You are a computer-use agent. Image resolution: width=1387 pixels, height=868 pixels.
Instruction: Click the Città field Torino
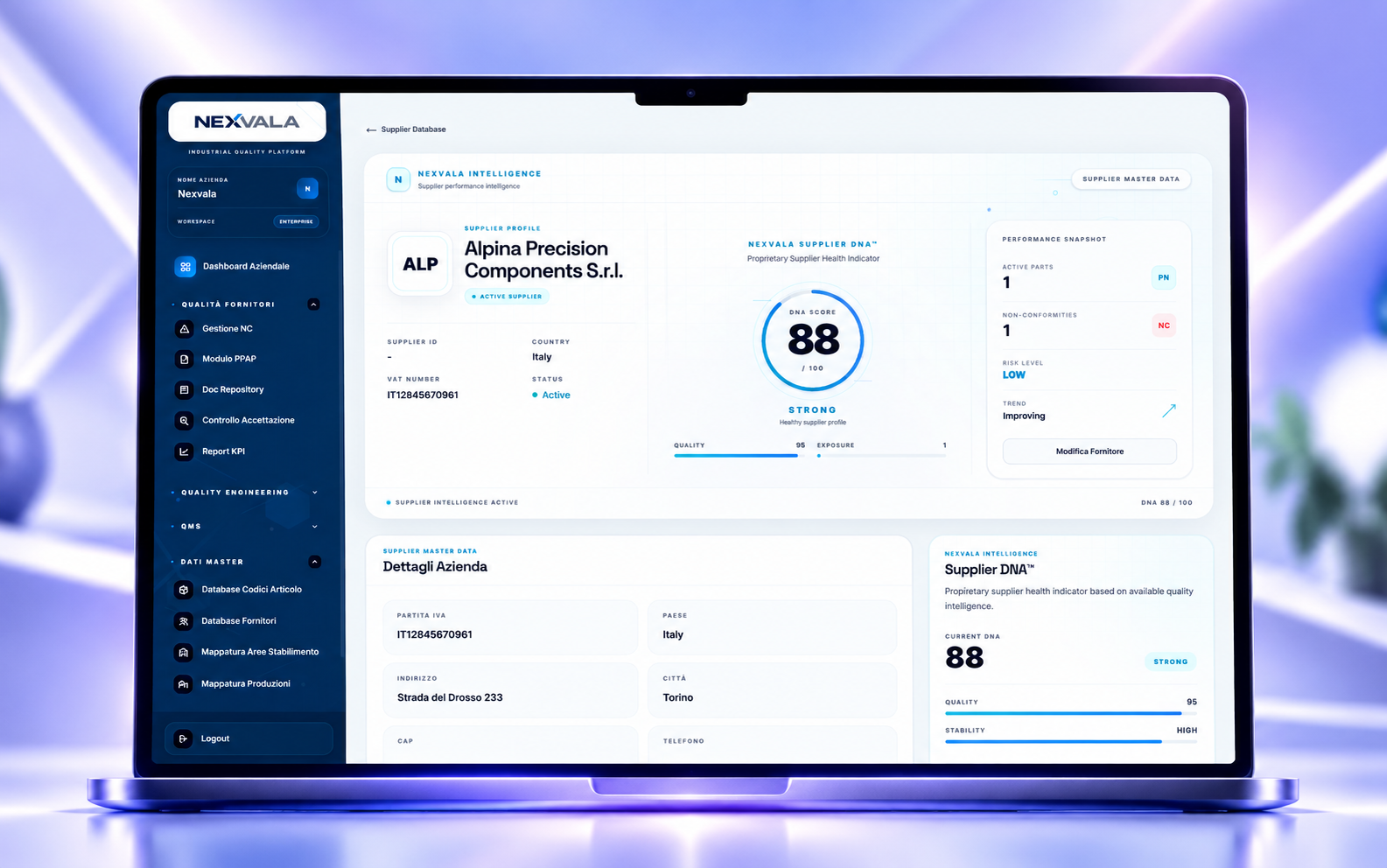[x=773, y=690]
